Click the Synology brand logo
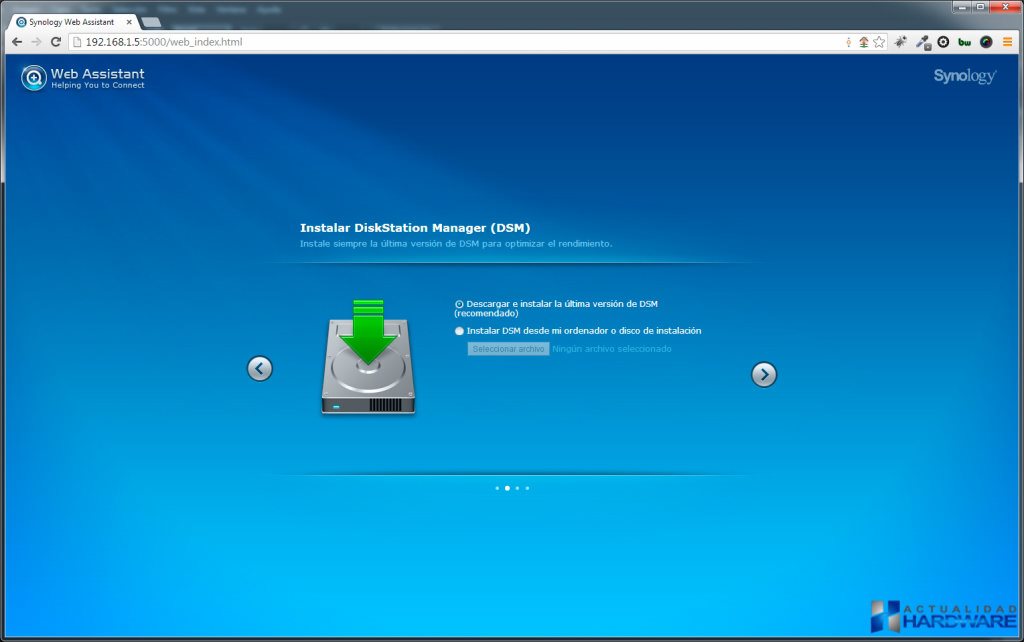1024x642 pixels. tap(964, 76)
